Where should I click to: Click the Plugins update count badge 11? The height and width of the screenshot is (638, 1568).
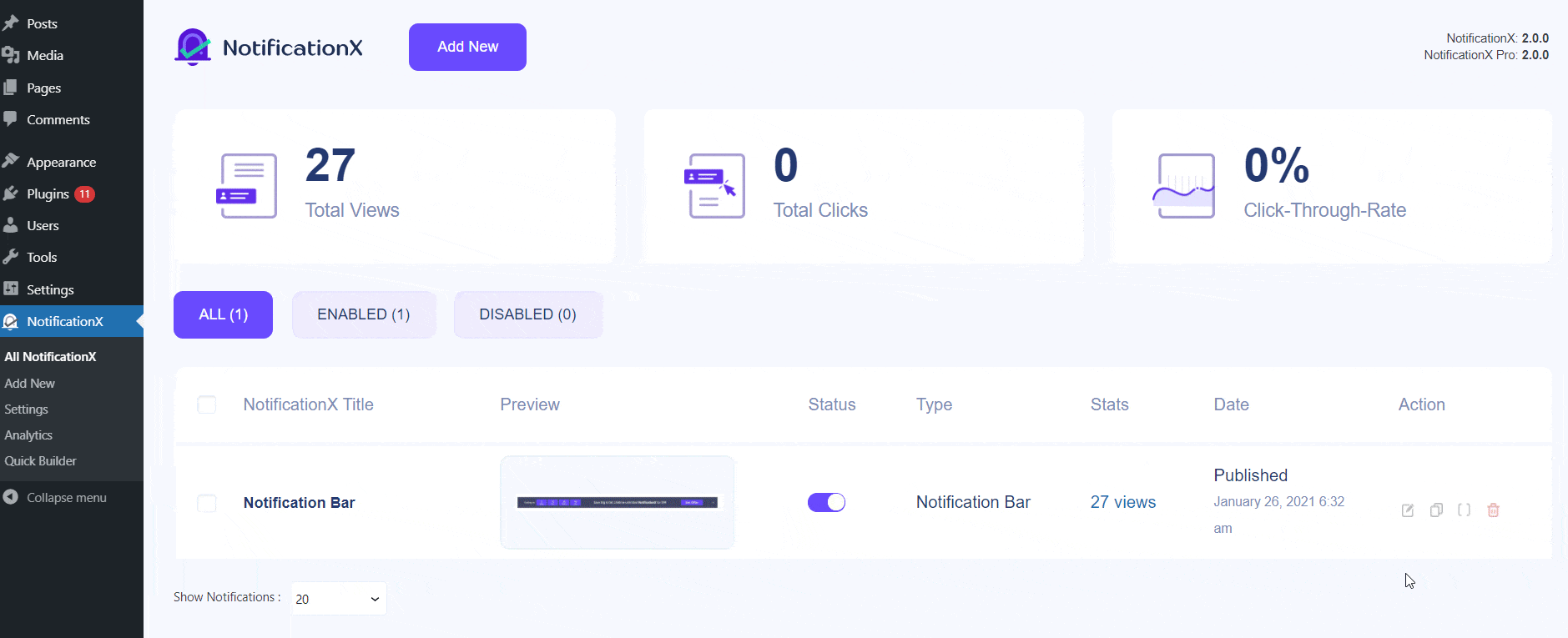pyautogui.click(x=84, y=194)
